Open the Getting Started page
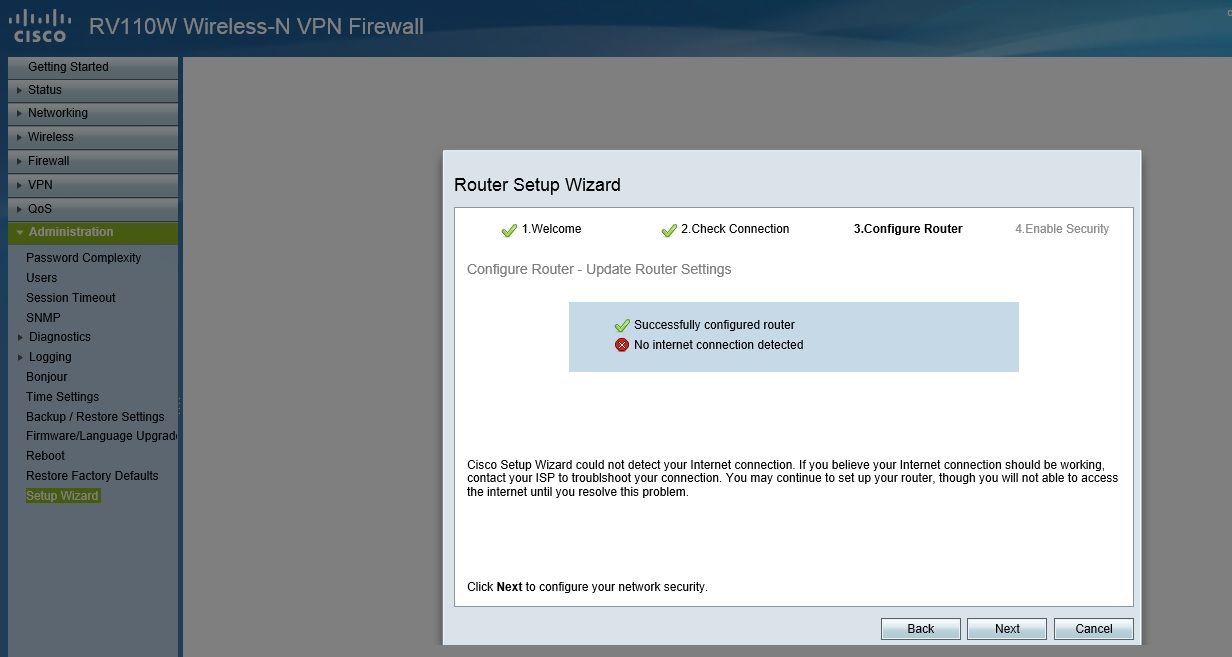 point(68,67)
